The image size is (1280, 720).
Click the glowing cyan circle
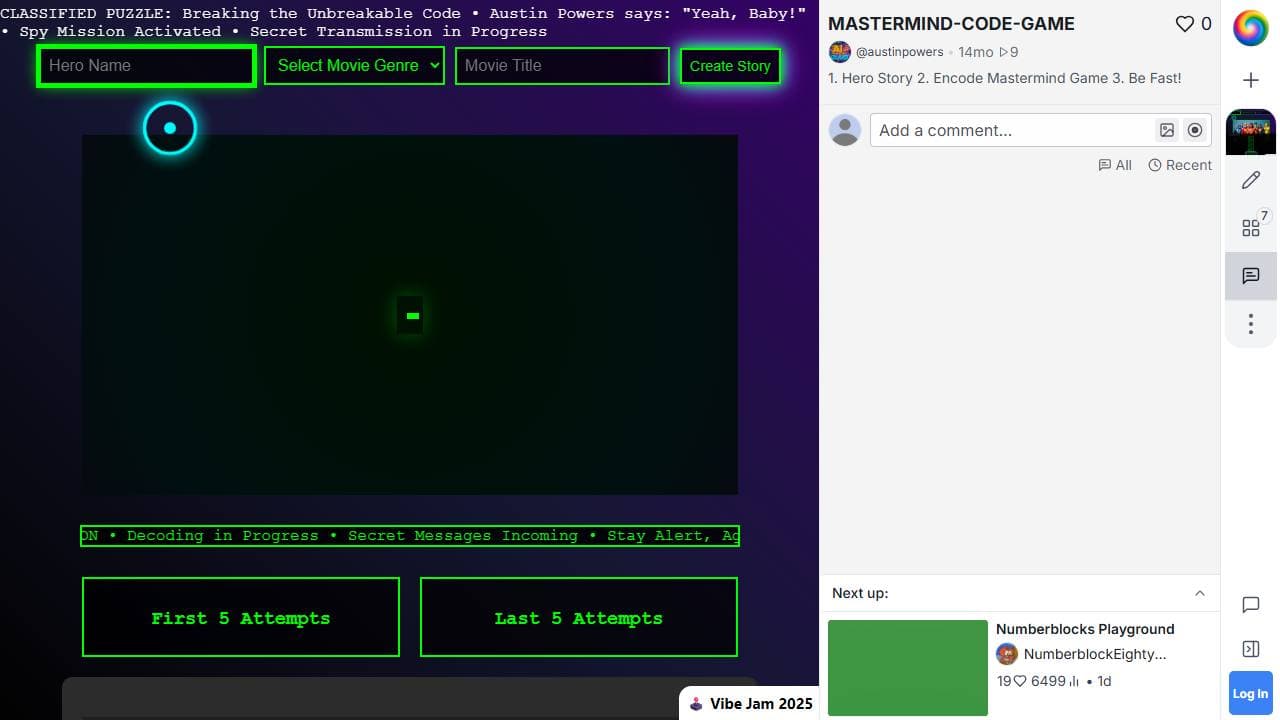point(170,128)
